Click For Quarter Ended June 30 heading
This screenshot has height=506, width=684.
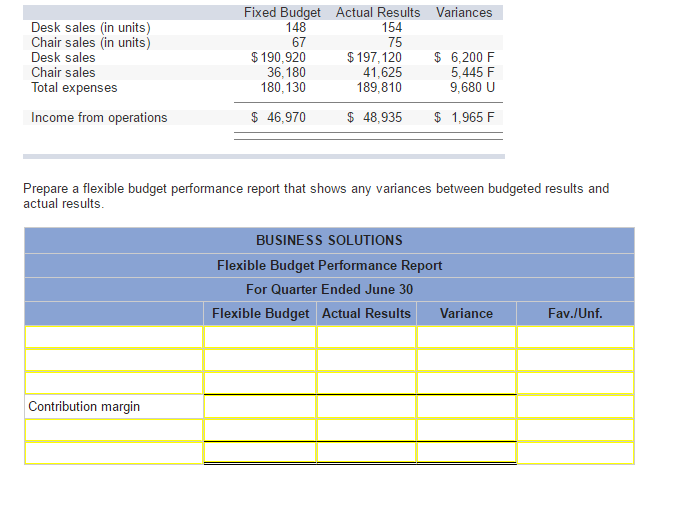click(329, 289)
